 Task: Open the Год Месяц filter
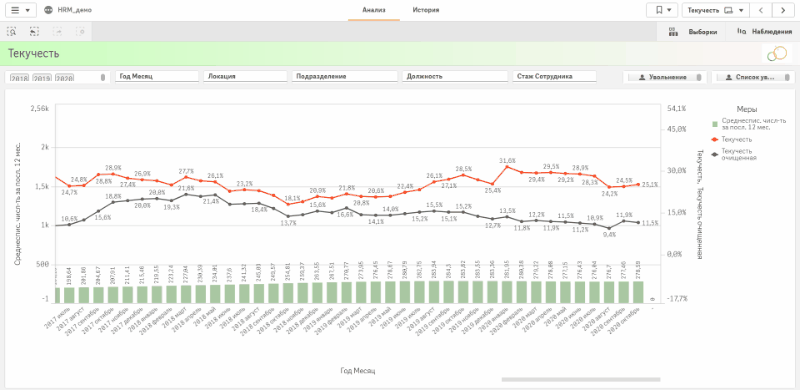coord(157,76)
